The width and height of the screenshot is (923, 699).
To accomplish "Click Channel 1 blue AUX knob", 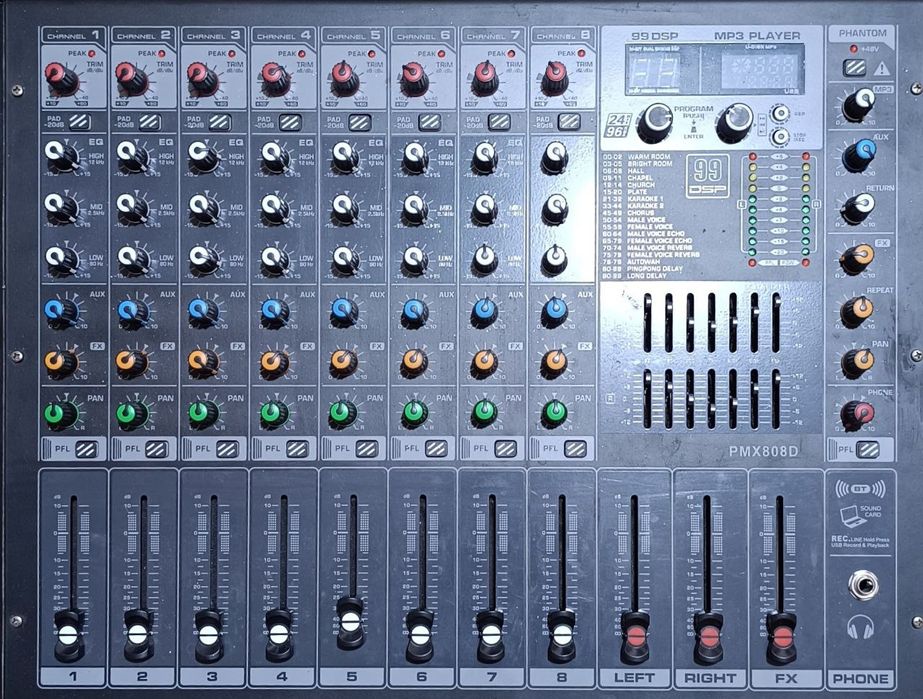I will pos(60,313).
